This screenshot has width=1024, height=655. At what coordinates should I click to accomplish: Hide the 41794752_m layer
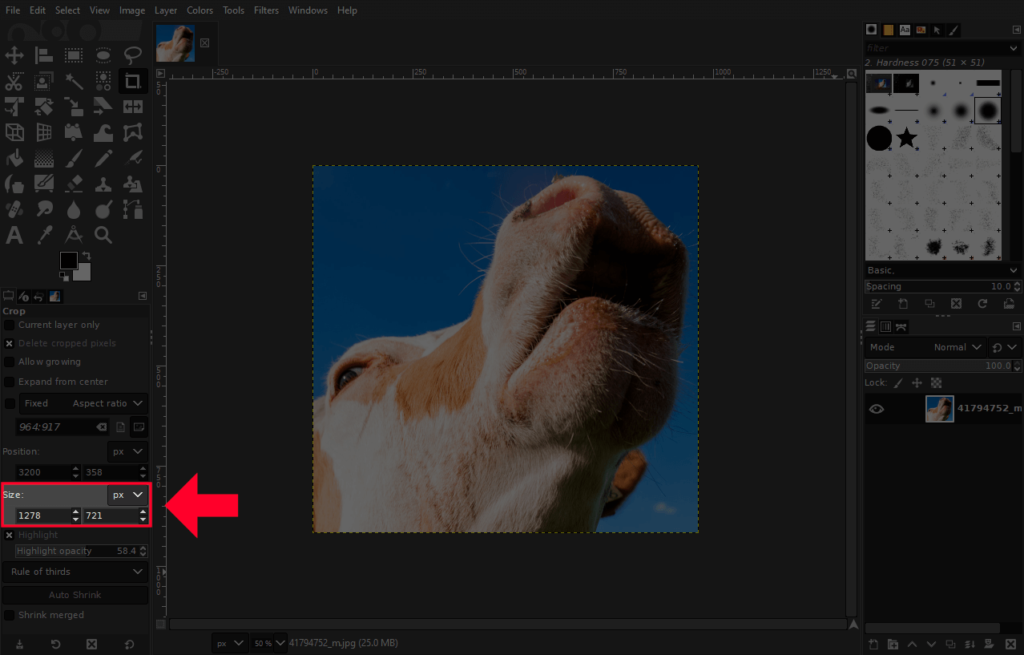[877, 409]
